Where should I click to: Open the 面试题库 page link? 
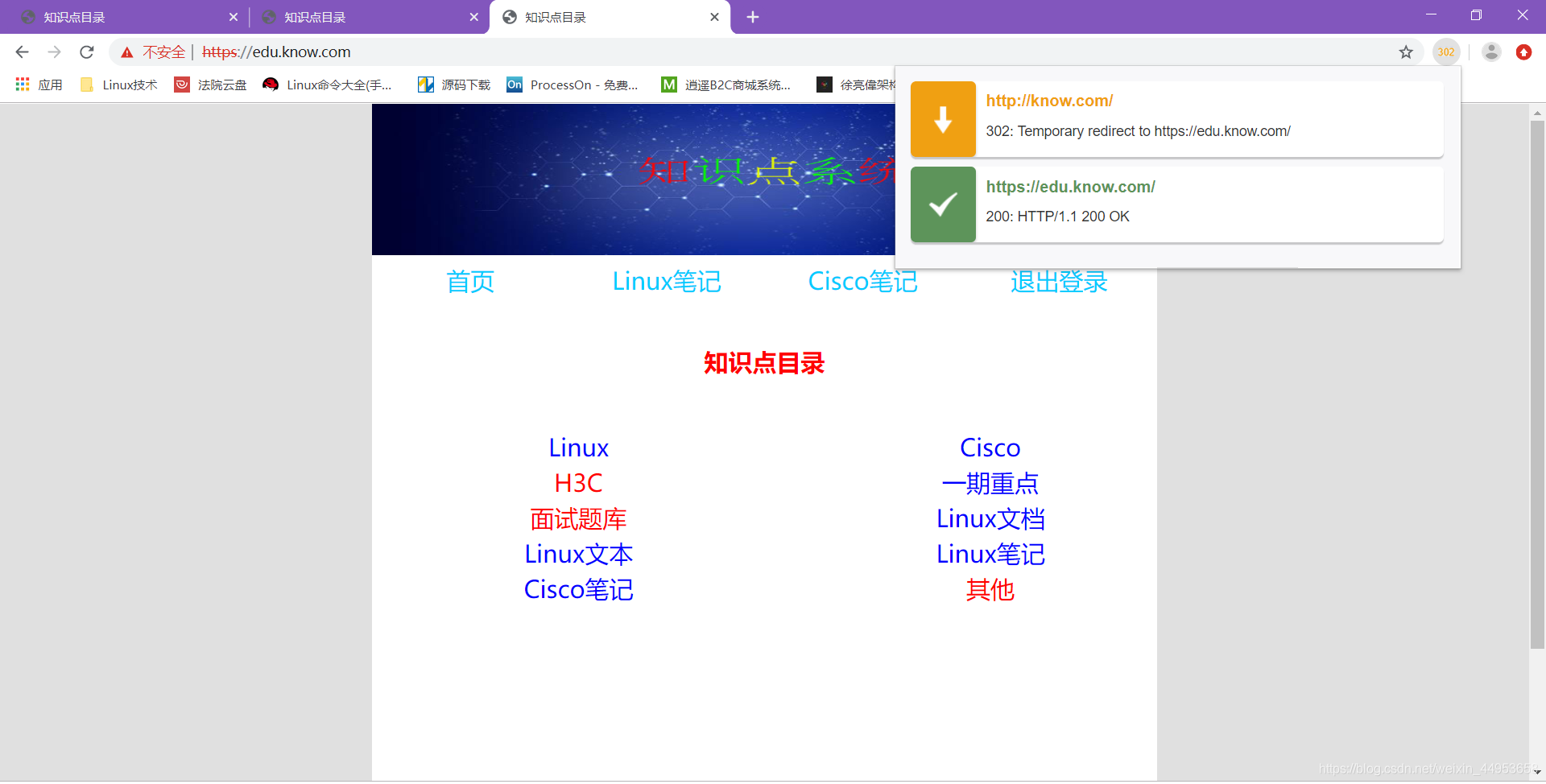578,518
